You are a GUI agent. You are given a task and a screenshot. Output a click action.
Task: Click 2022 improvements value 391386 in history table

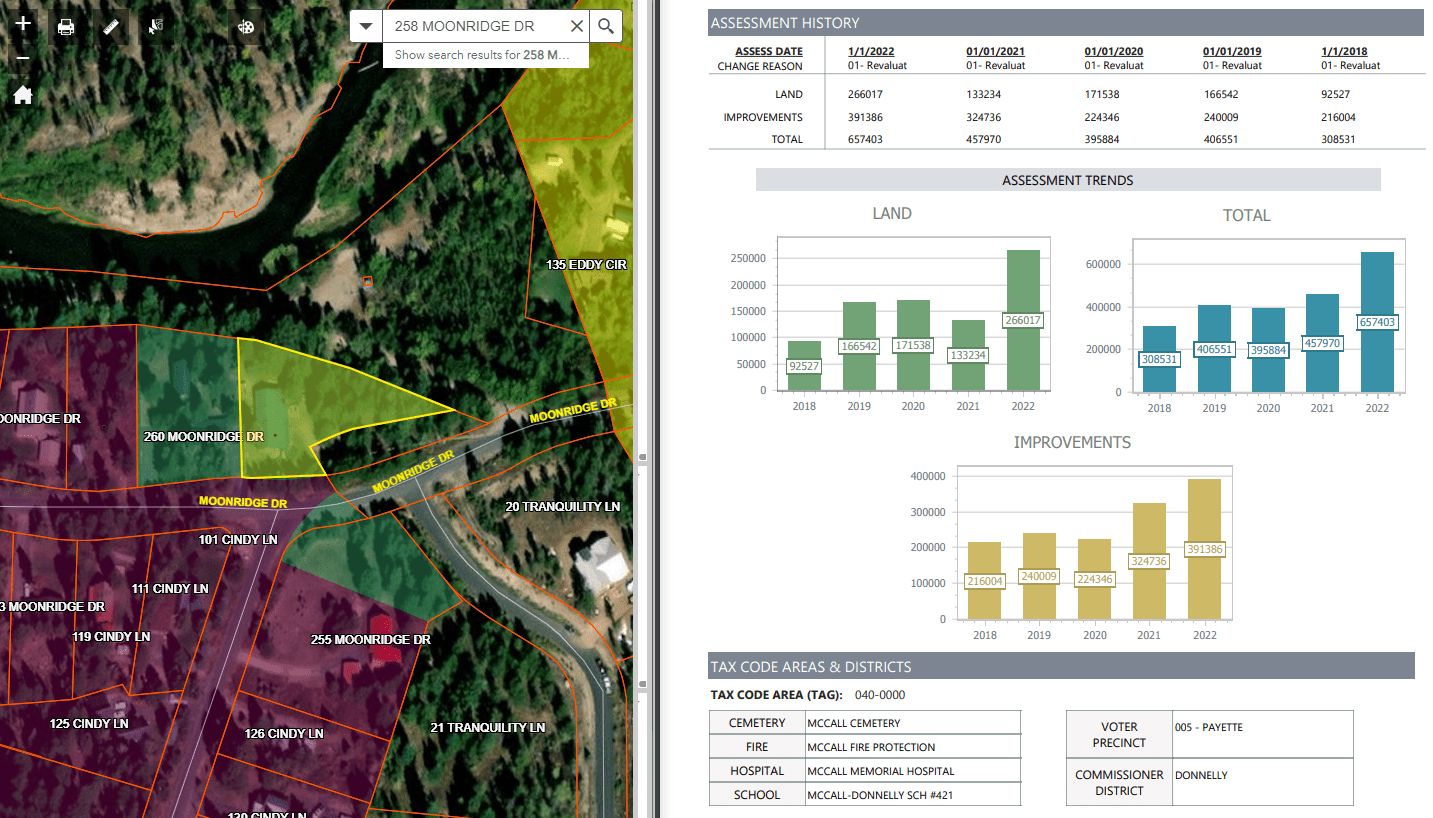(865, 118)
